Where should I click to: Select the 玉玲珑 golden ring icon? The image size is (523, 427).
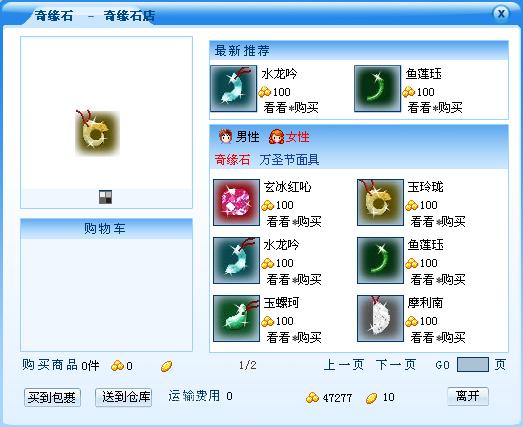click(x=380, y=202)
